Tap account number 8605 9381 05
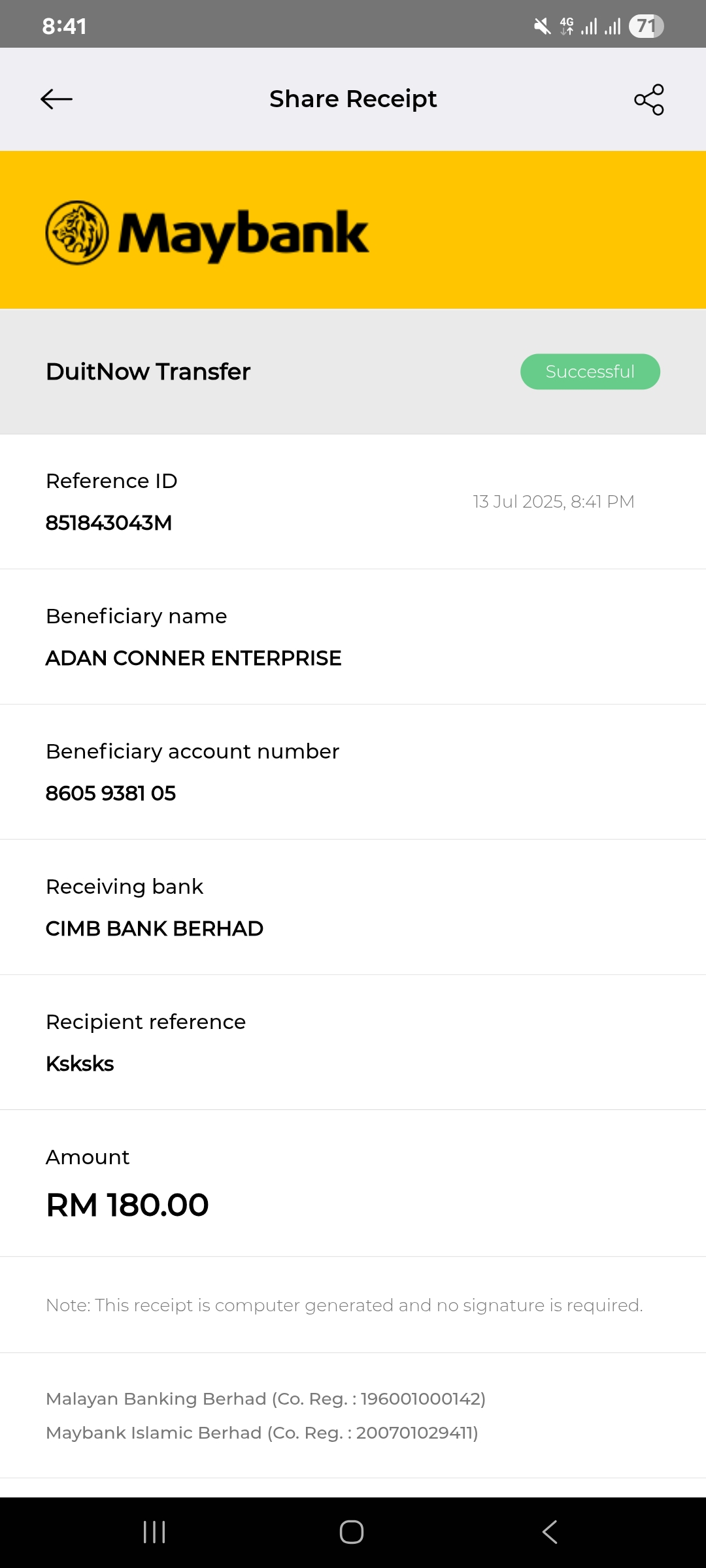The height and width of the screenshot is (1568, 706). [x=110, y=793]
